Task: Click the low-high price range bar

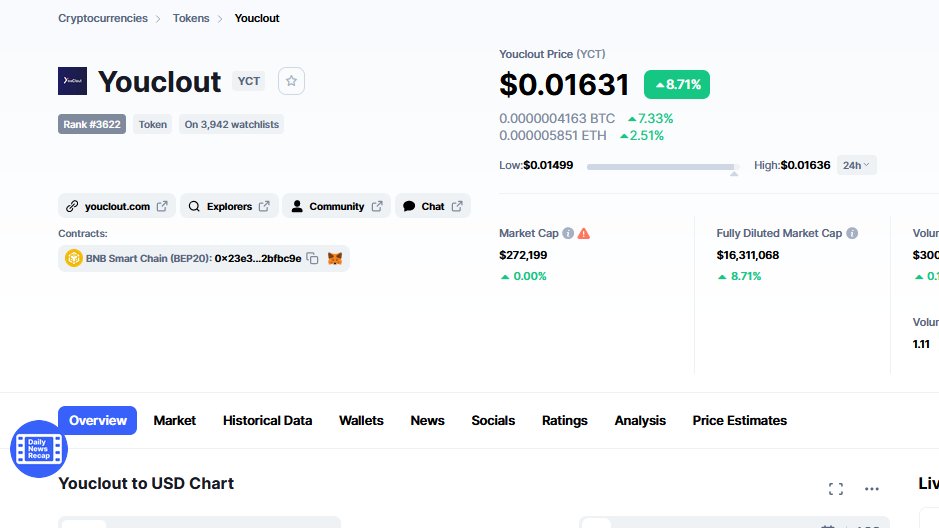Action: pyautogui.click(x=663, y=167)
